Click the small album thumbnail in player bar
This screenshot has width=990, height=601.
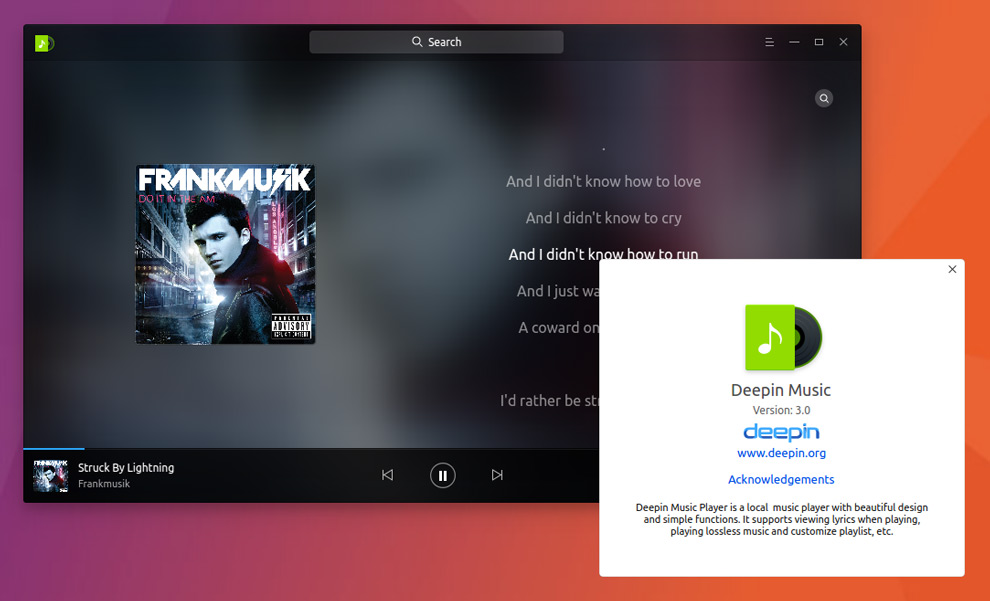coord(51,476)
